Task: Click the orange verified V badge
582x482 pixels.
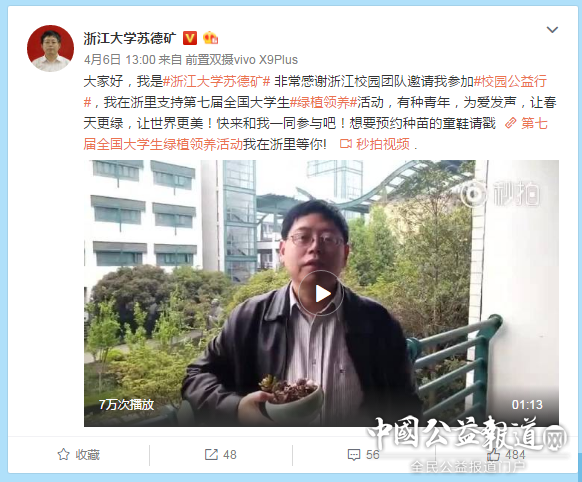Action: pyautogui.click(x=190, y=38)
